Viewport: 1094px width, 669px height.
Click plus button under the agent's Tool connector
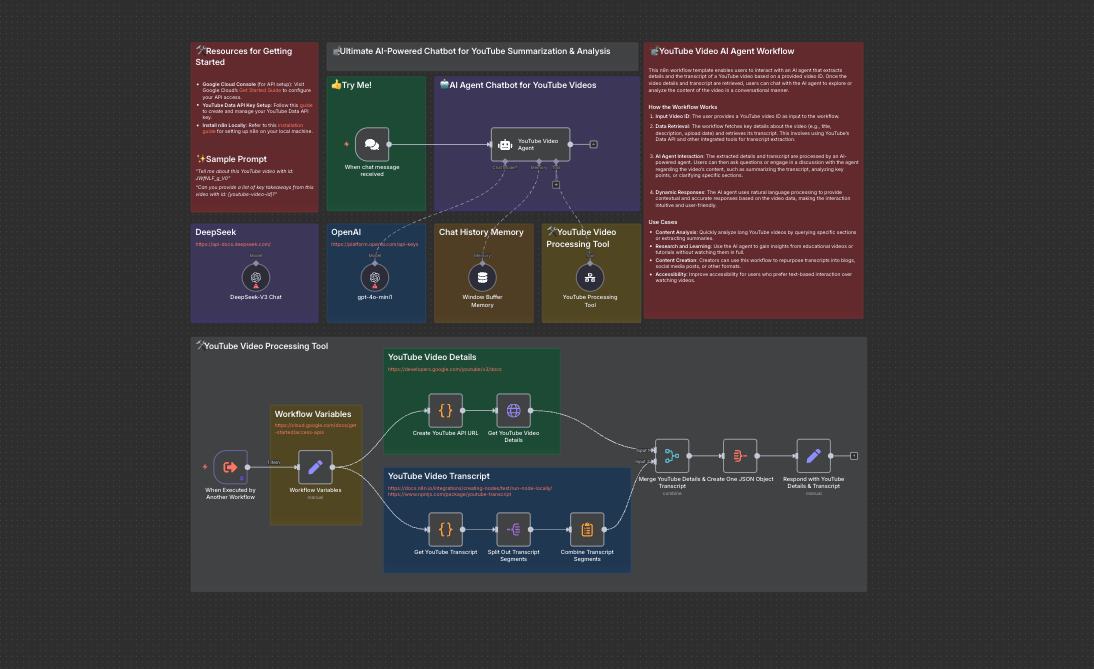click(x=556, y=185)
